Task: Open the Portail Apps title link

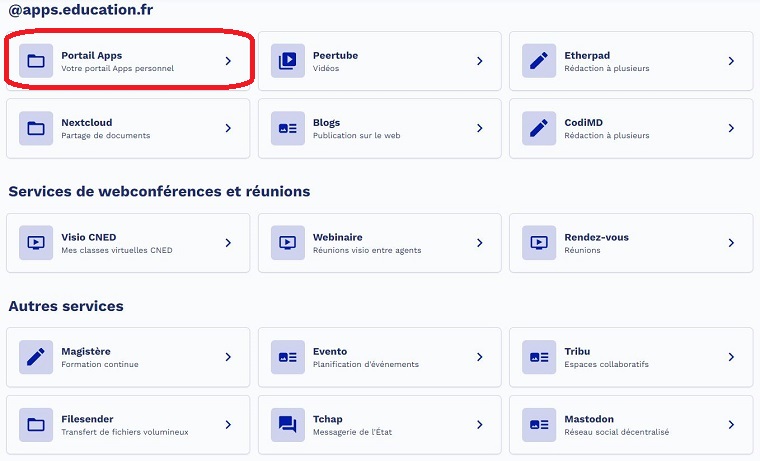Action: point(92,56)
